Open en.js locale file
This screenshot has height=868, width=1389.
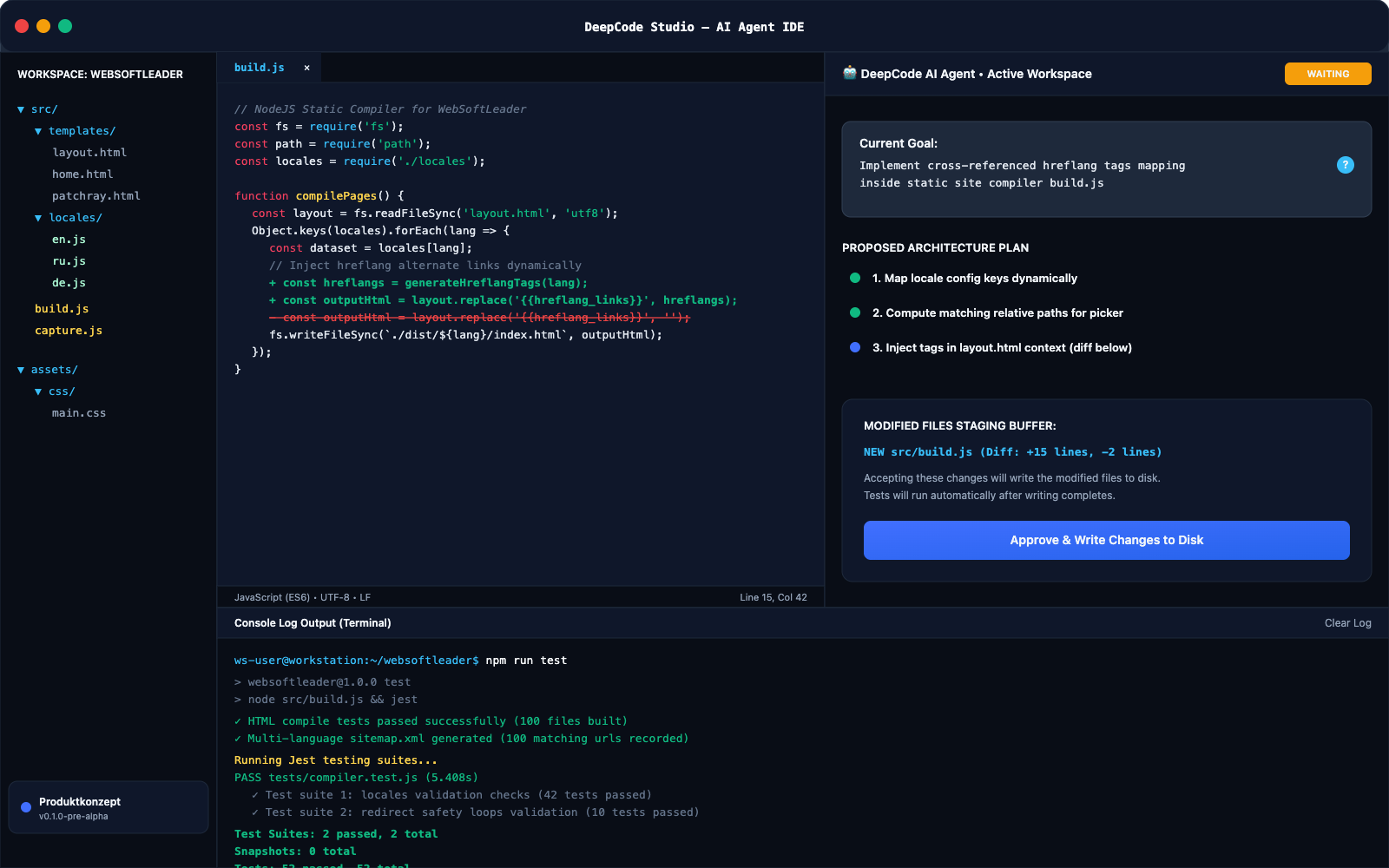(x=69, y=240)
